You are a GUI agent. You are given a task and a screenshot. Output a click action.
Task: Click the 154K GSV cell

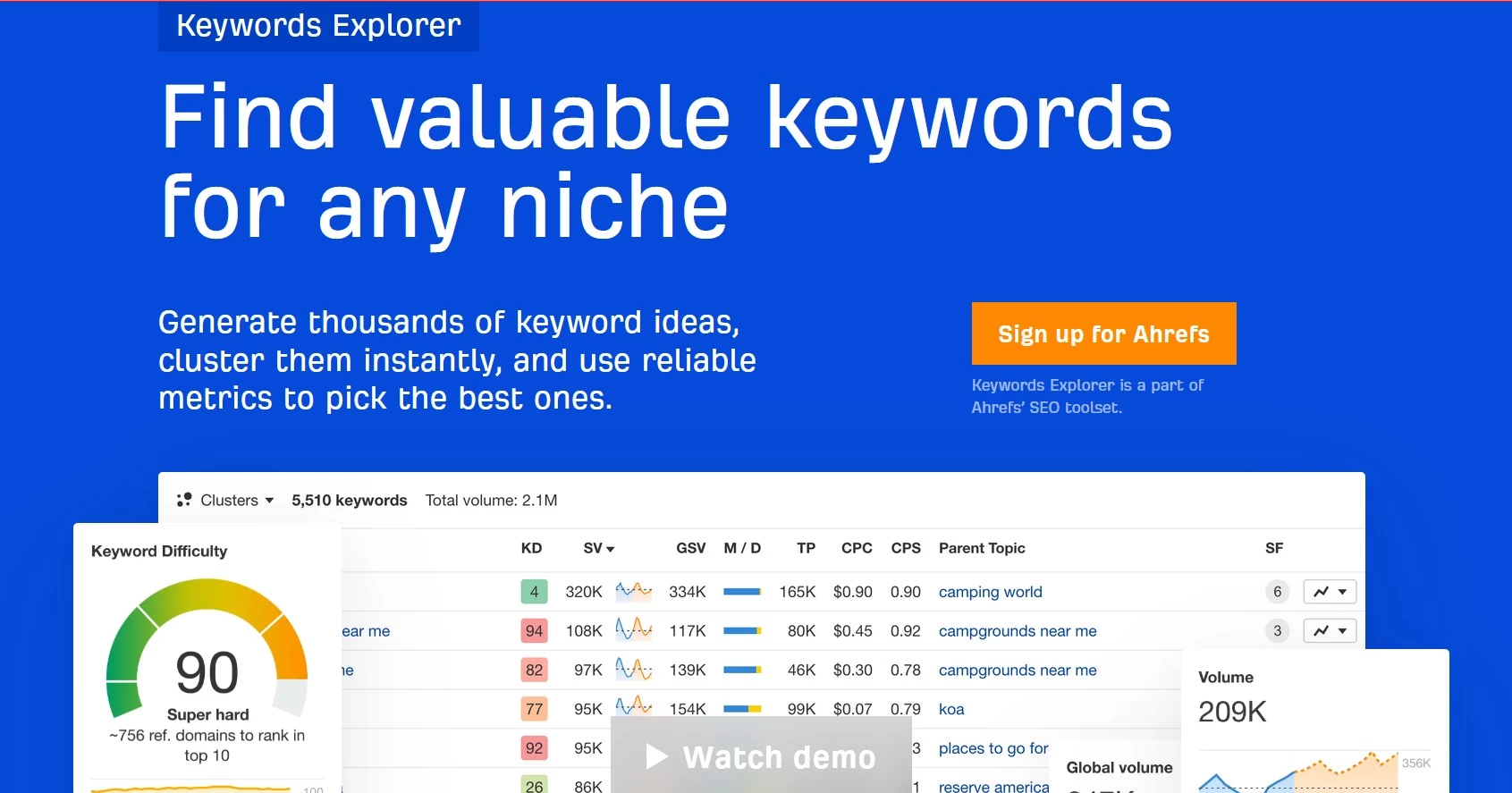pyautogui.click(x=688, y=709)
